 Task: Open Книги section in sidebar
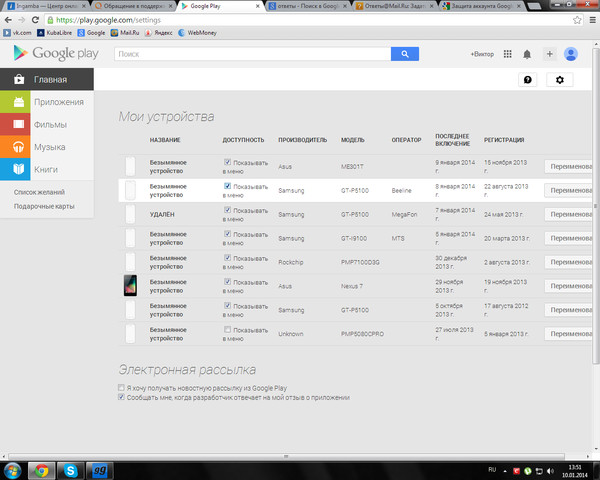tap(47, 169)
